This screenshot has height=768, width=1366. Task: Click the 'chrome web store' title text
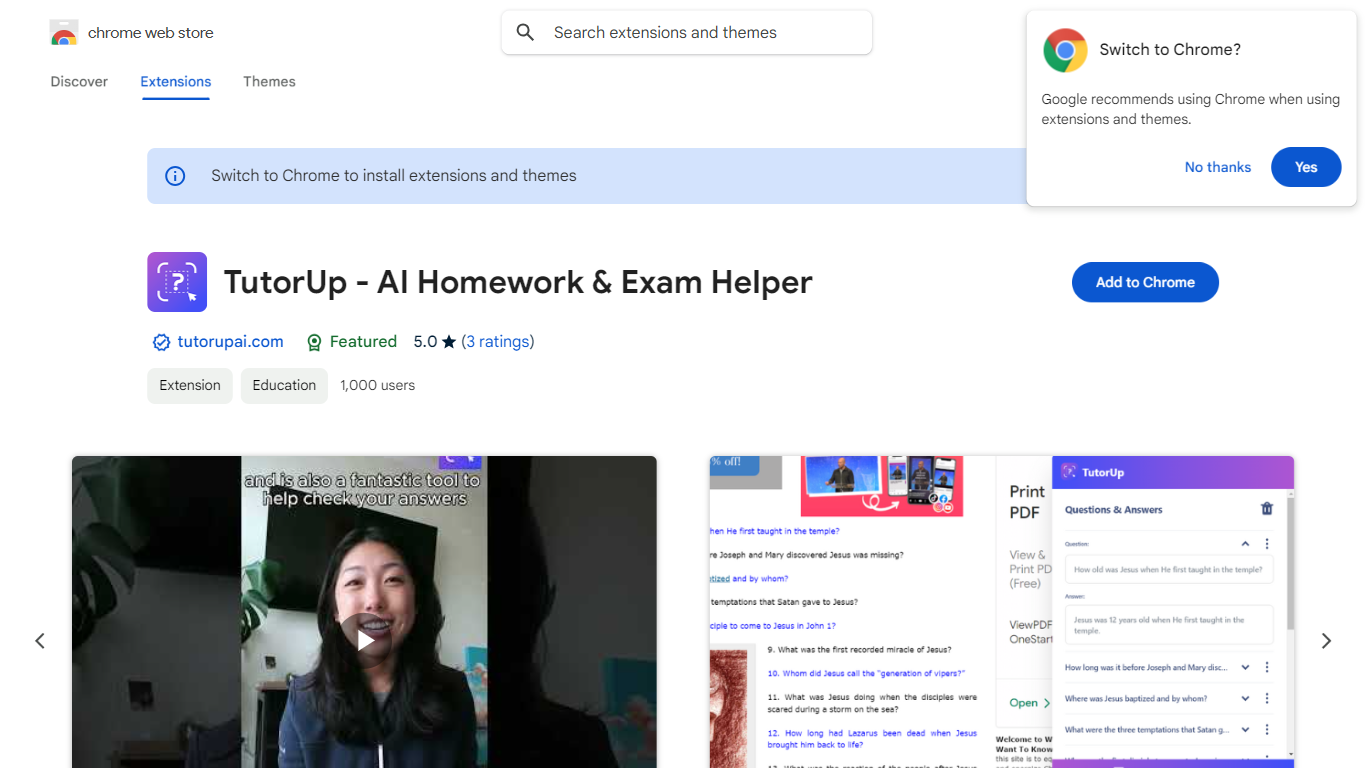151,33
